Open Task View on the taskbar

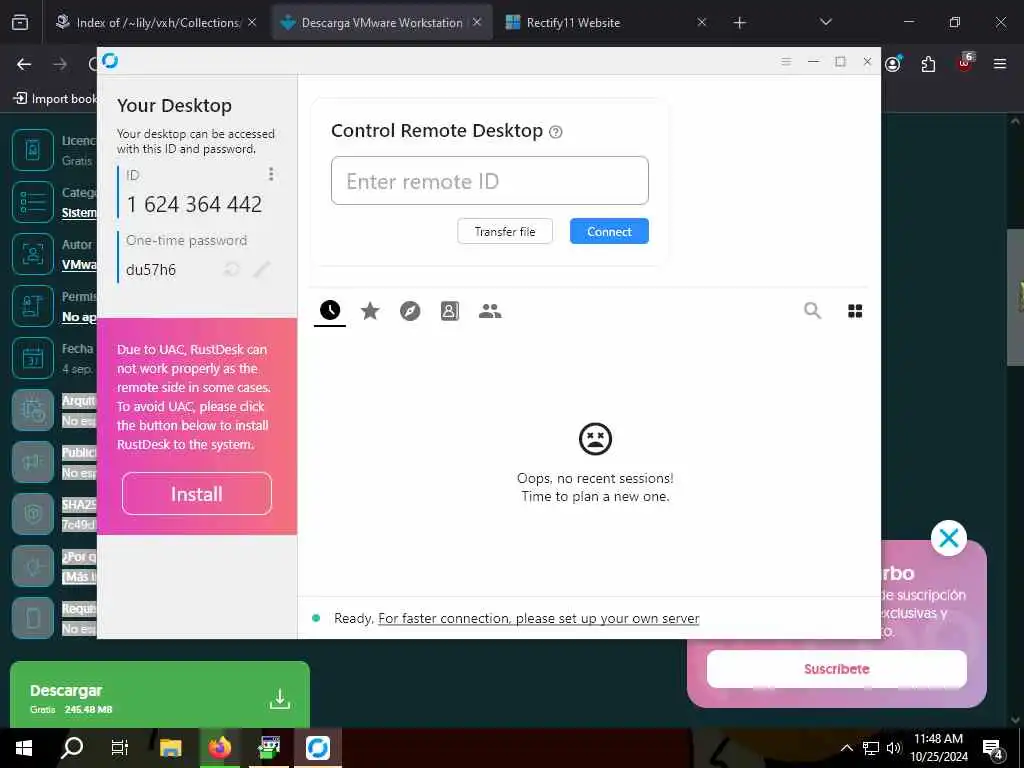[x=120, y=748]
